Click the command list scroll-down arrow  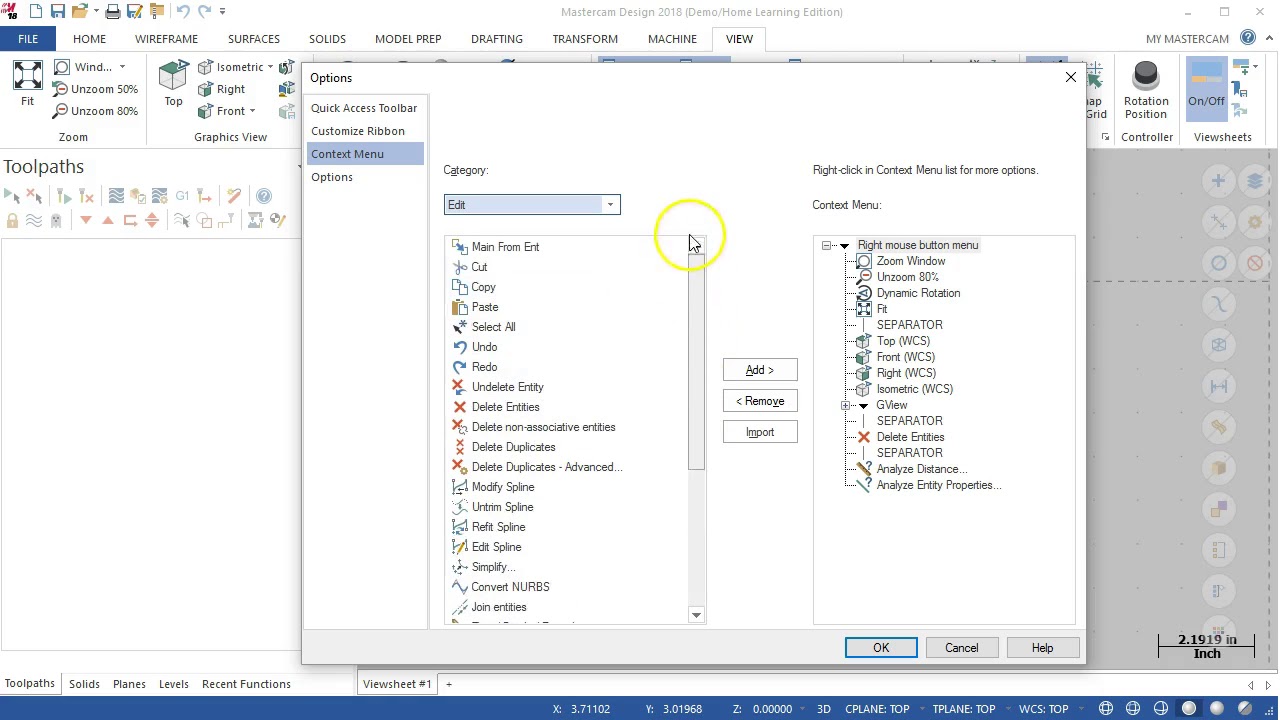coord(696,615)
